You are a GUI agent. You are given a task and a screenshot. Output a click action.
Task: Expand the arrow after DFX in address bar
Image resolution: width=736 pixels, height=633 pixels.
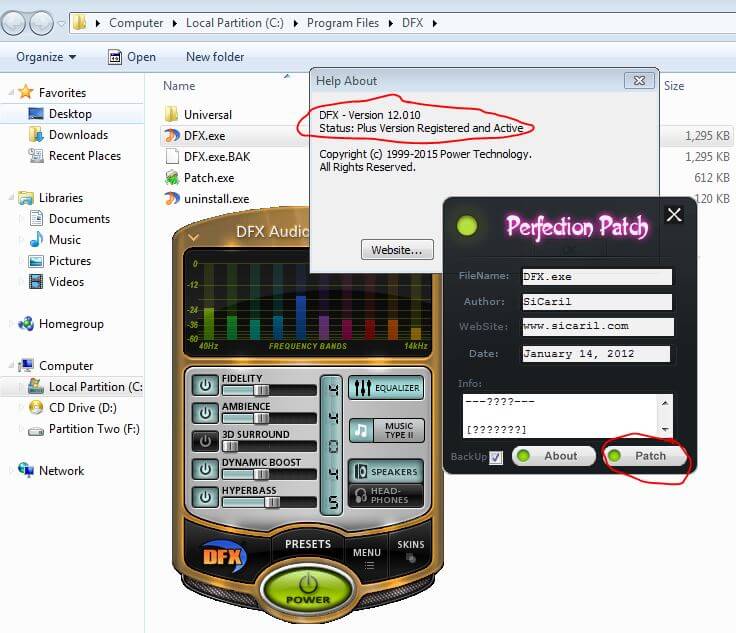coord(435,23)
